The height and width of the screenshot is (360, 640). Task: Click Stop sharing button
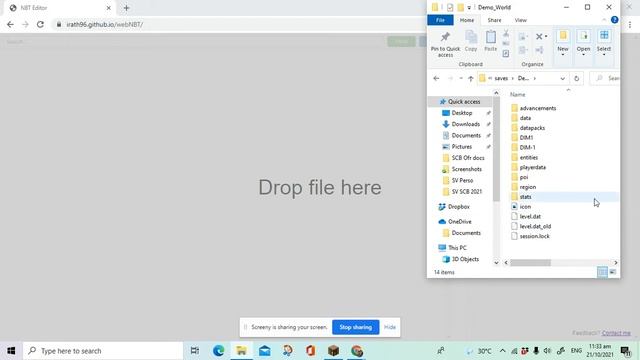[356, 327]
